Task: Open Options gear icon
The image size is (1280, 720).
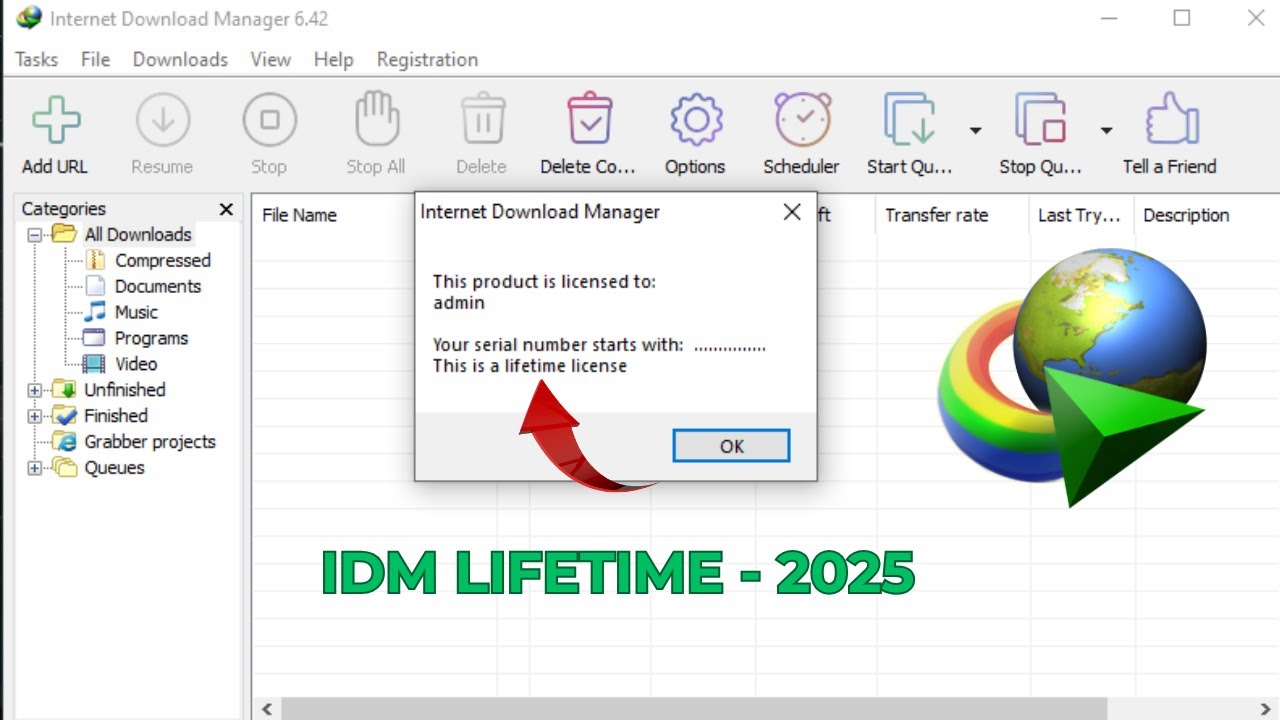Action: point(696,121)
